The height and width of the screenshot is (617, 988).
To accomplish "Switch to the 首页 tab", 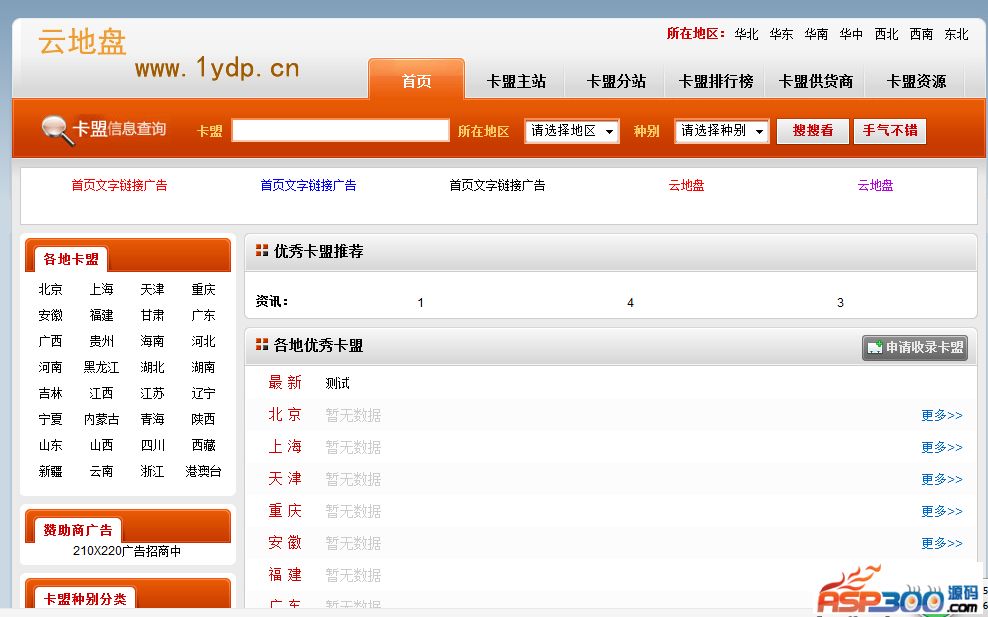I will (416, 80).
